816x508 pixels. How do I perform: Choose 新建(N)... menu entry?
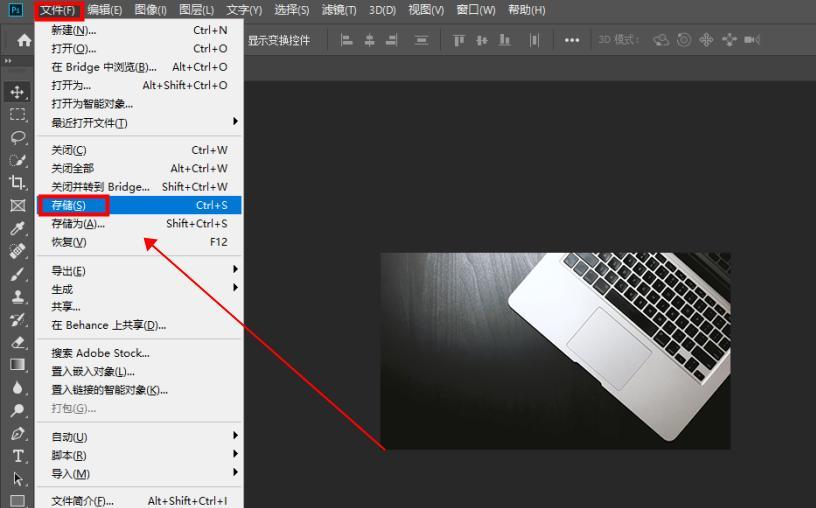(x=138, y=30)
